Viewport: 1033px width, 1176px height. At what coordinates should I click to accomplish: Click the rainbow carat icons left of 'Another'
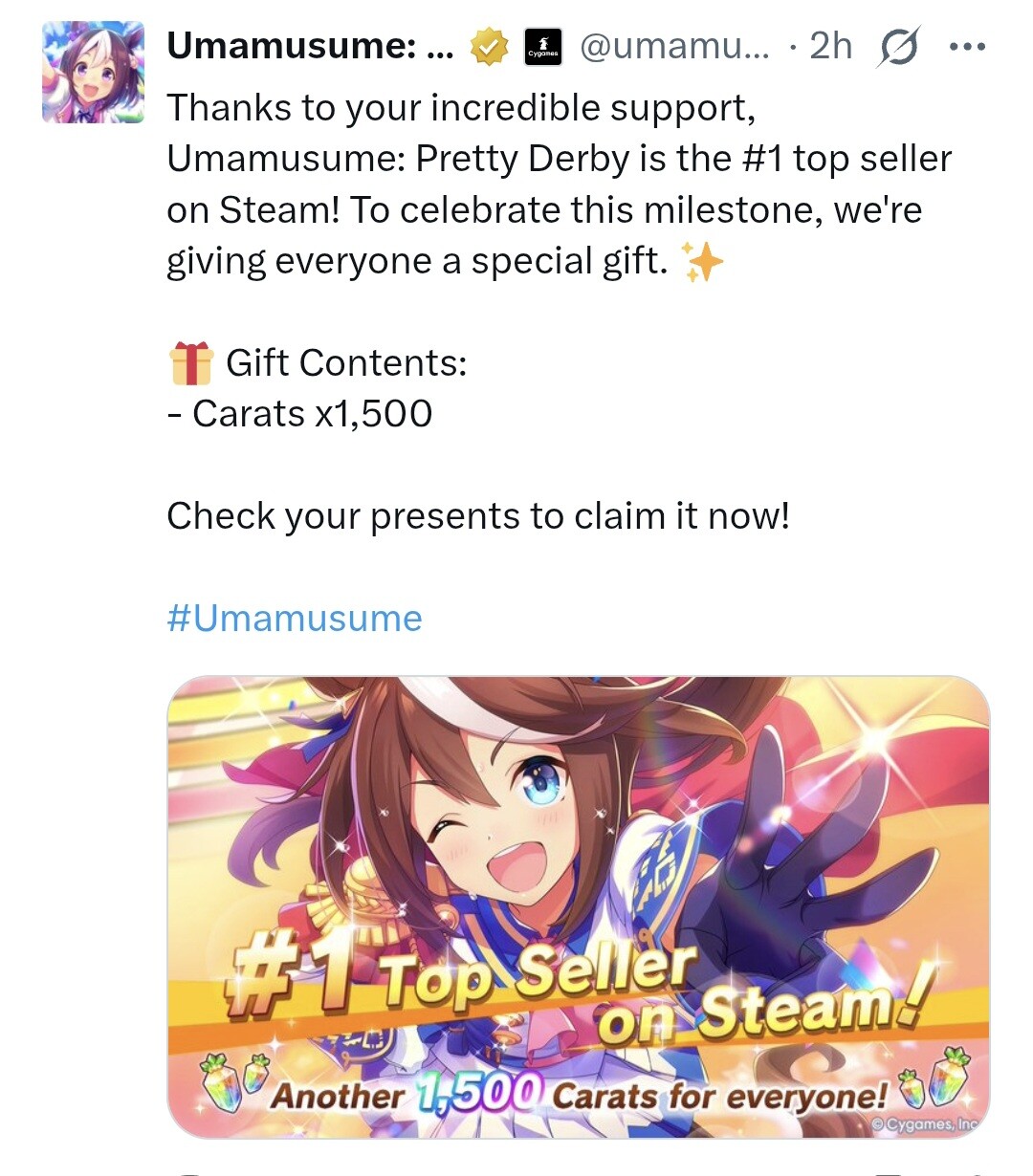tap(236, 1080)
